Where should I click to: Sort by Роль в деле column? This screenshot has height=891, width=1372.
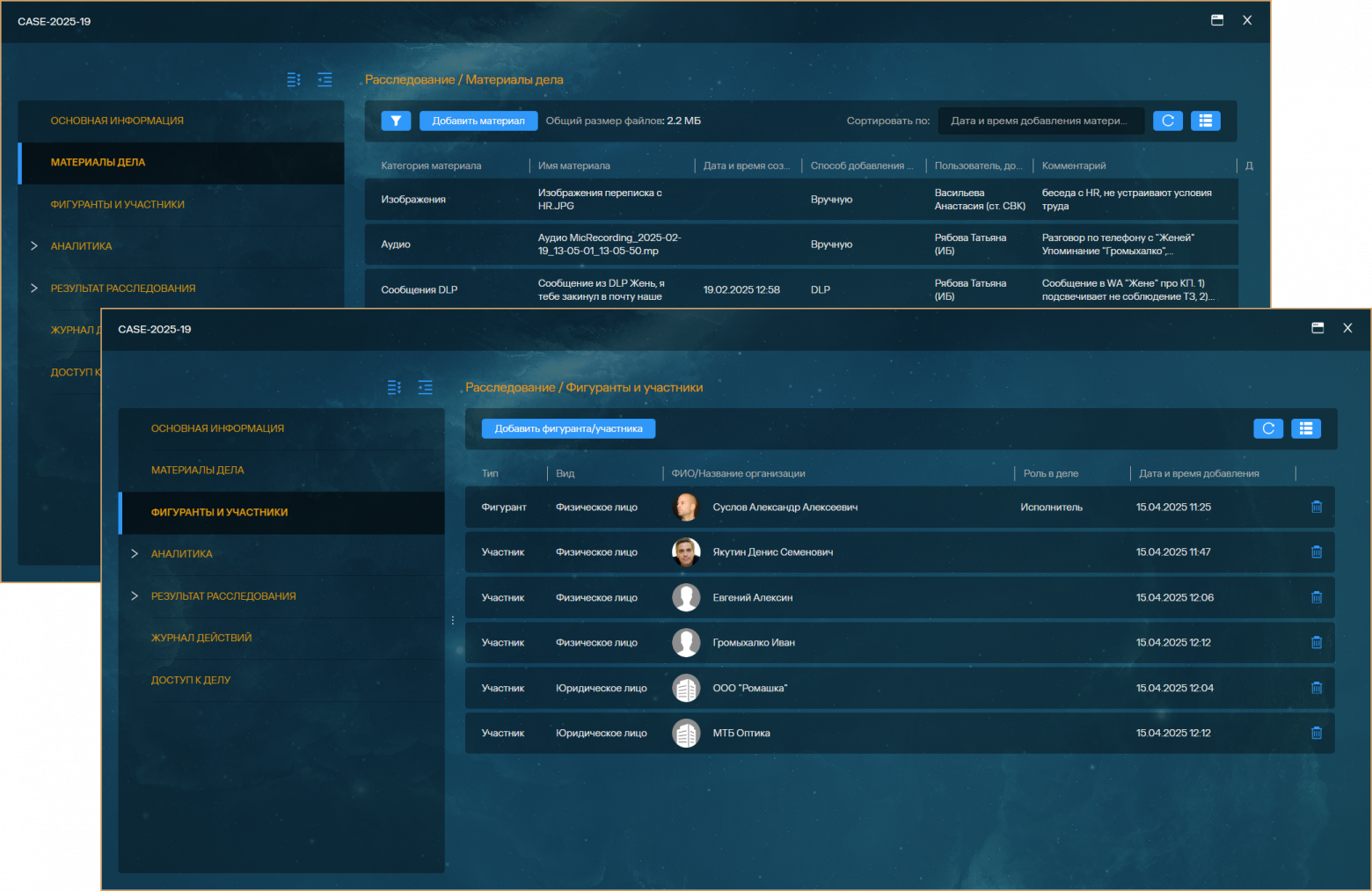(x=1050, y=473)
